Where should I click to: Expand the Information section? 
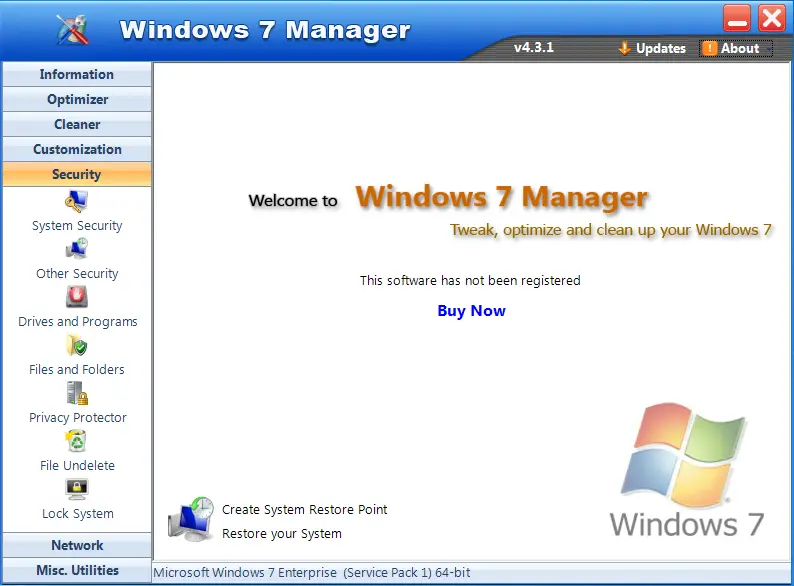coord(77,74)
